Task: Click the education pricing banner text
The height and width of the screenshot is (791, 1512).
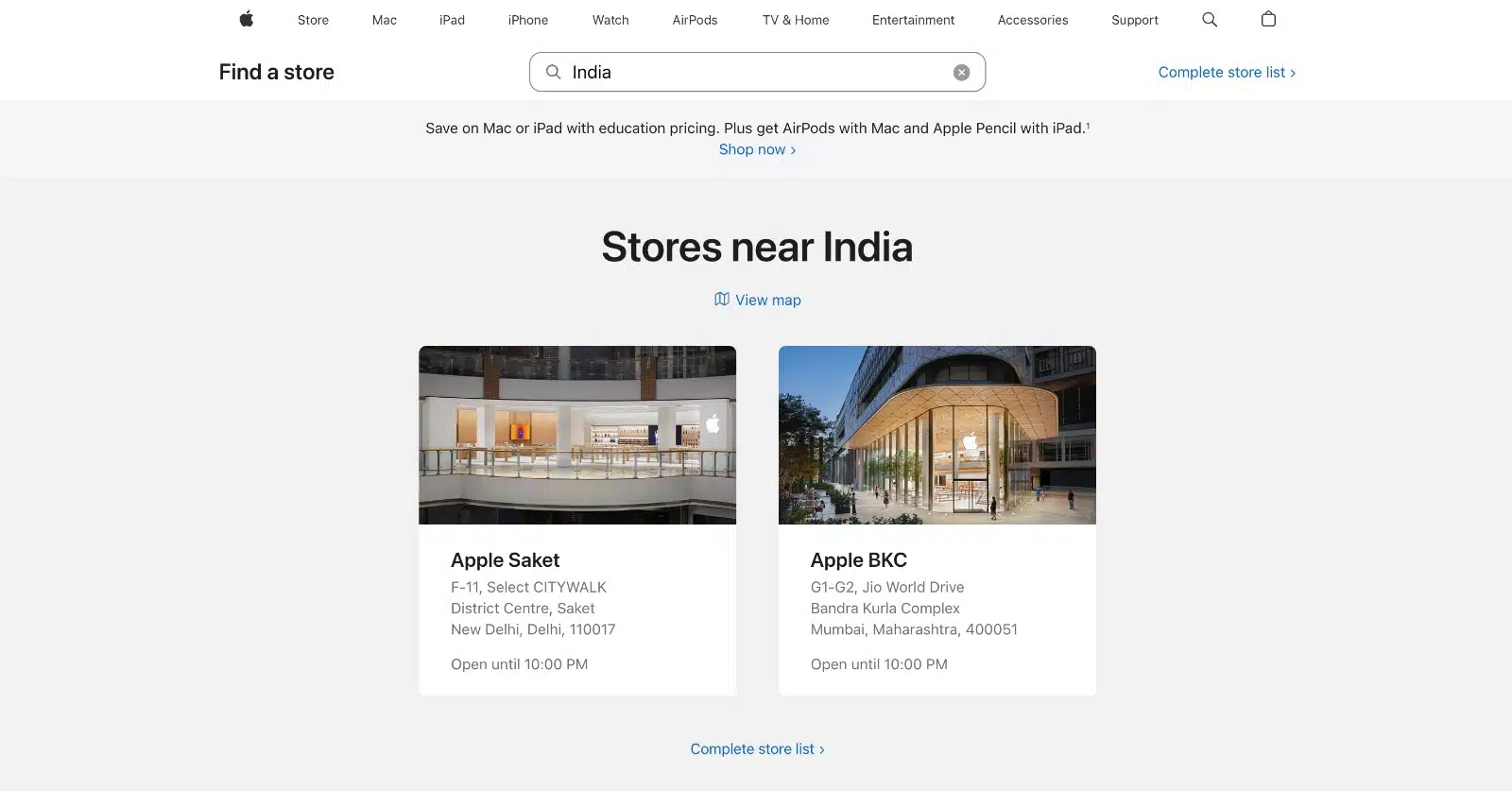Action: 757,128
